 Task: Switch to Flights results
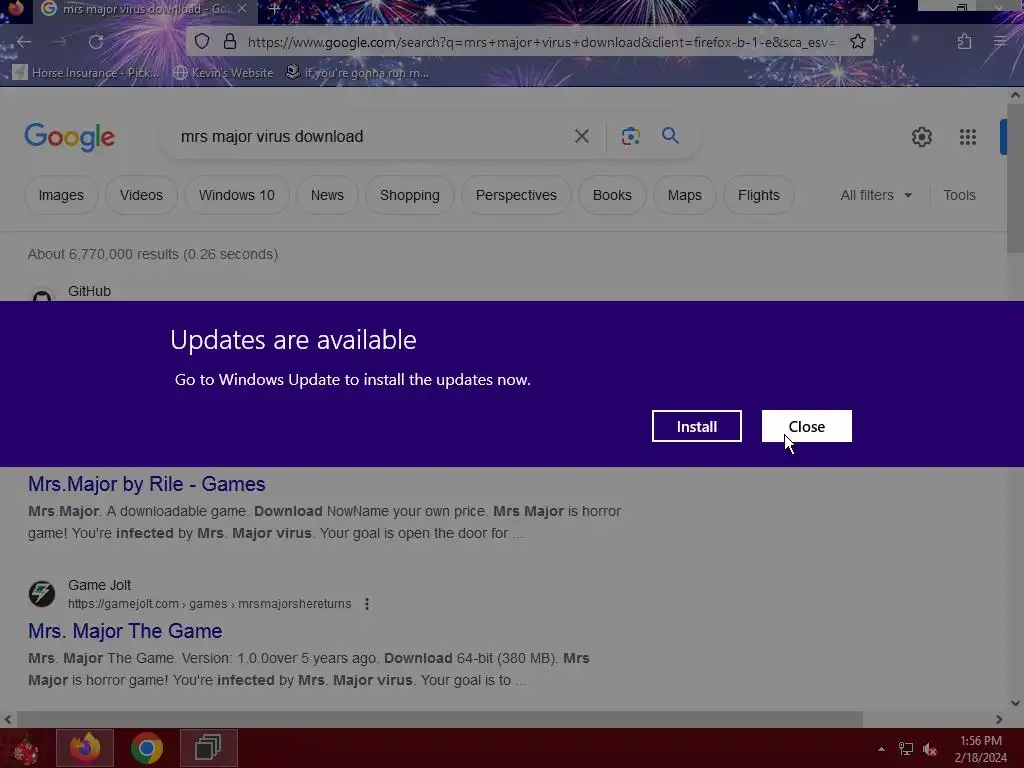coord(759,195)
